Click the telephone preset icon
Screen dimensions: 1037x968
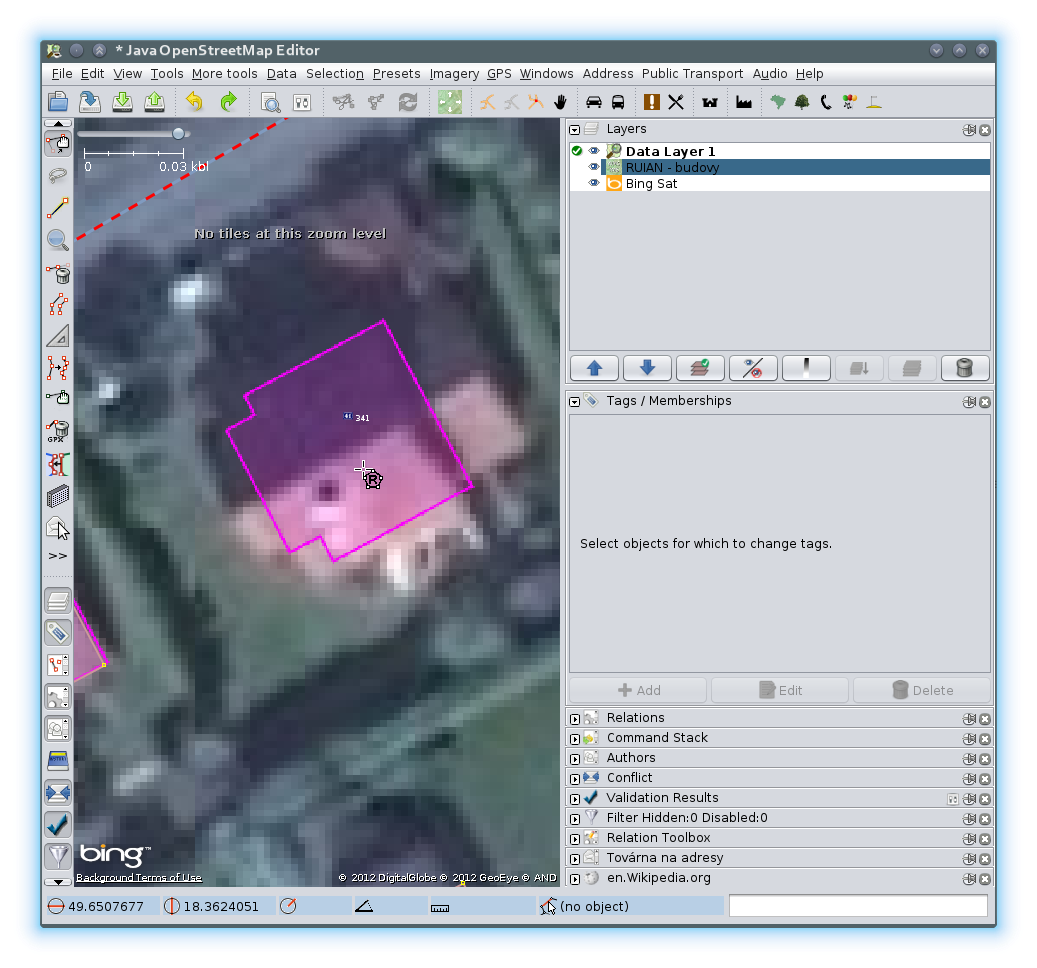(x=825, y=102)
